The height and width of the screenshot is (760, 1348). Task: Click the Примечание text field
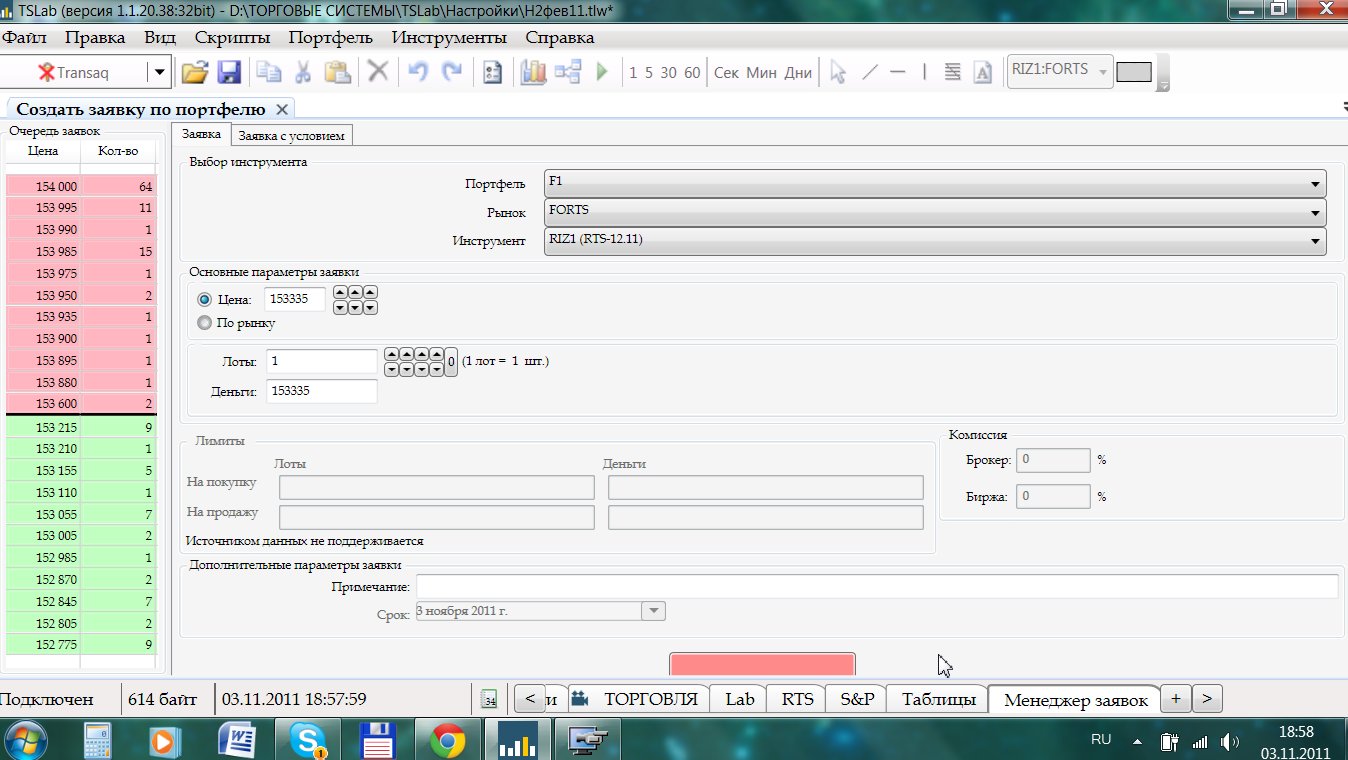click(876, 586)
